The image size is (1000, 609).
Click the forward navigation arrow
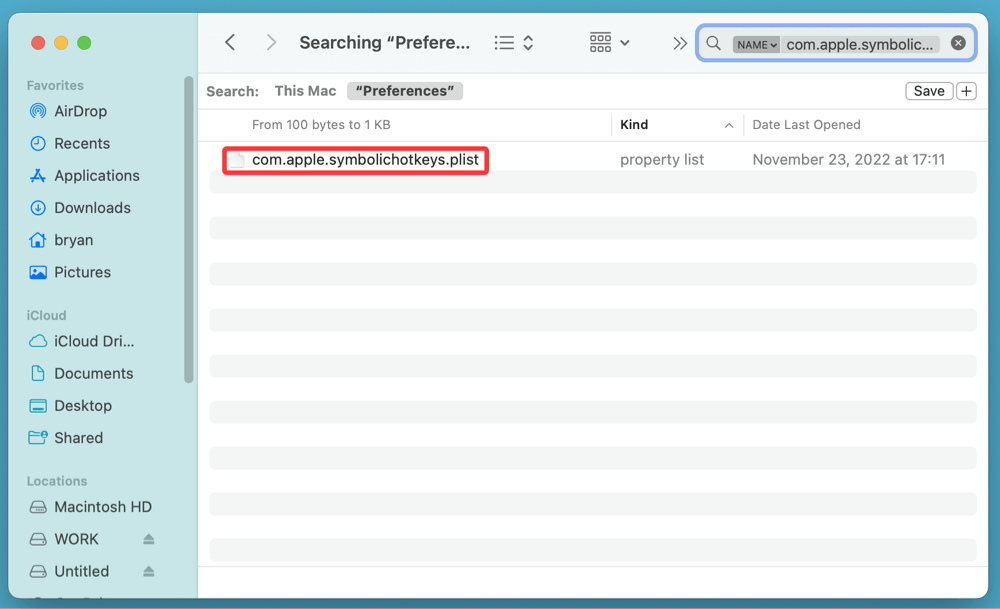[271, 43]
